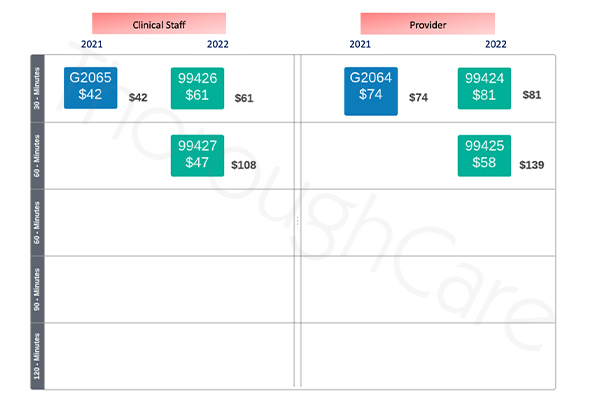Click the Provider header banner
Screen dimensions: 600x400
(x=428, y=24)
